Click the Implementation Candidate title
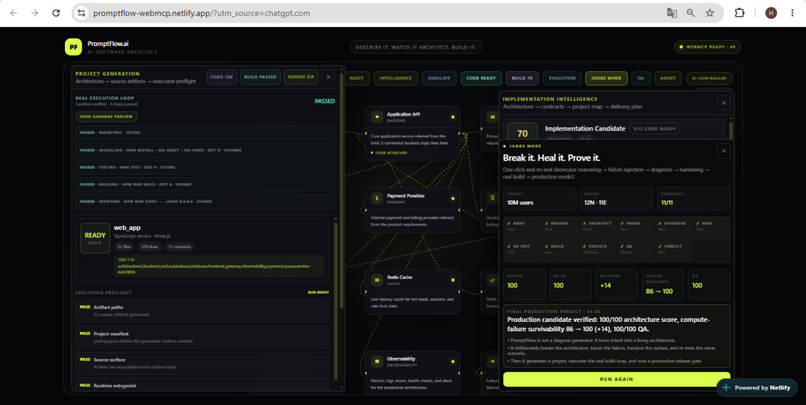806x405 pixels. tap(585, 128)
